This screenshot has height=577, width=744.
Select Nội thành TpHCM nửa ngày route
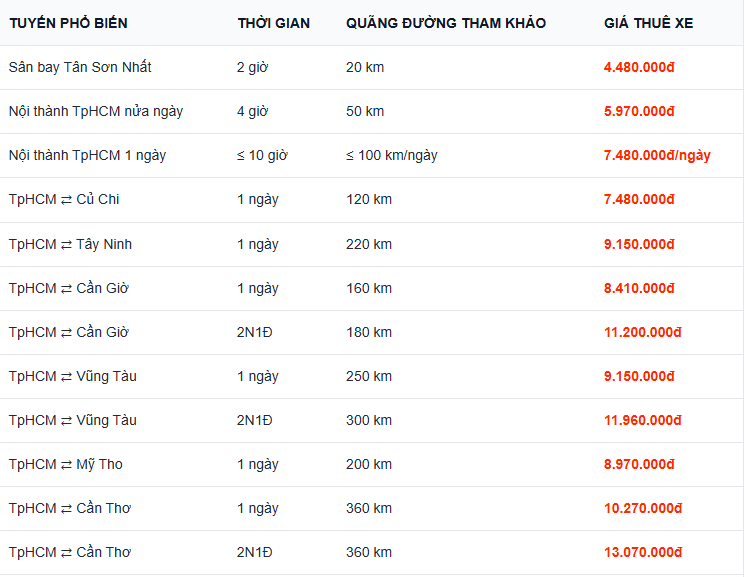[95, 111]
